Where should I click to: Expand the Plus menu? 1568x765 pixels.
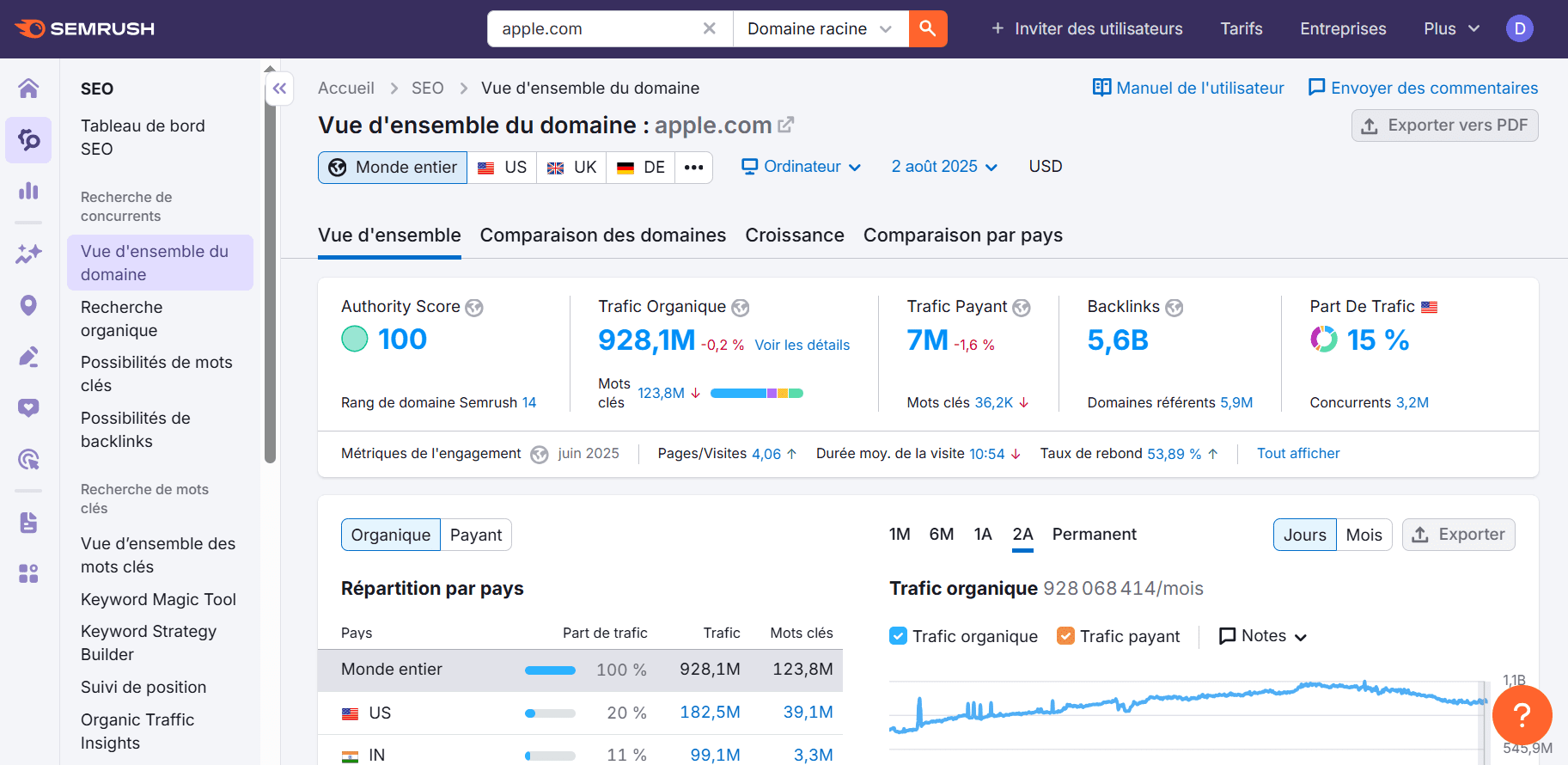(1451, 28)
